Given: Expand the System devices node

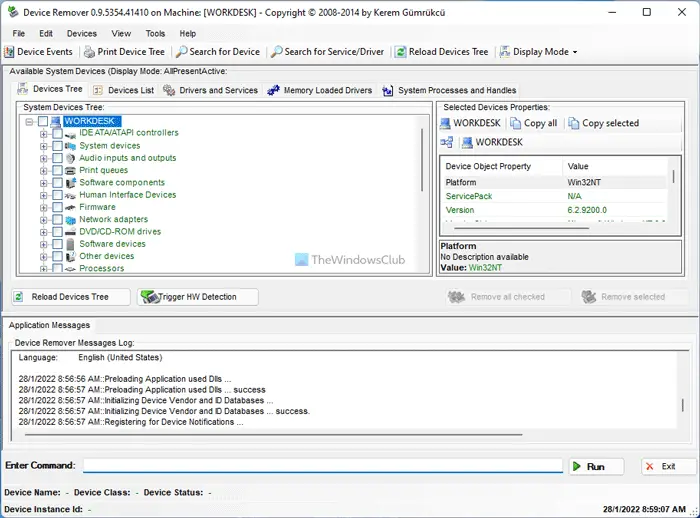Looking at the screenshot, I should [44, 146].
